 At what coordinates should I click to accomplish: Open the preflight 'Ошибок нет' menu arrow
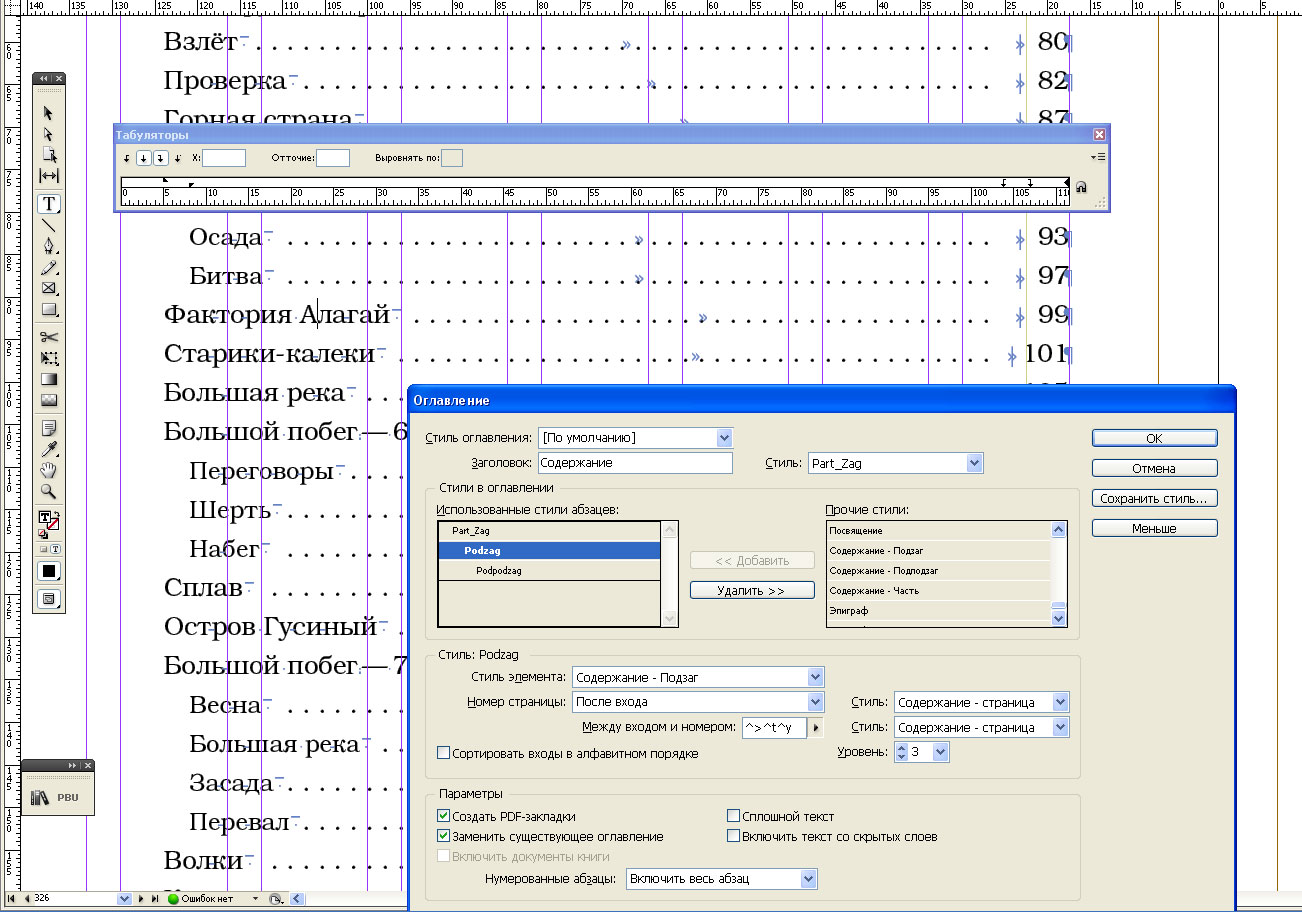coord(255,899)
